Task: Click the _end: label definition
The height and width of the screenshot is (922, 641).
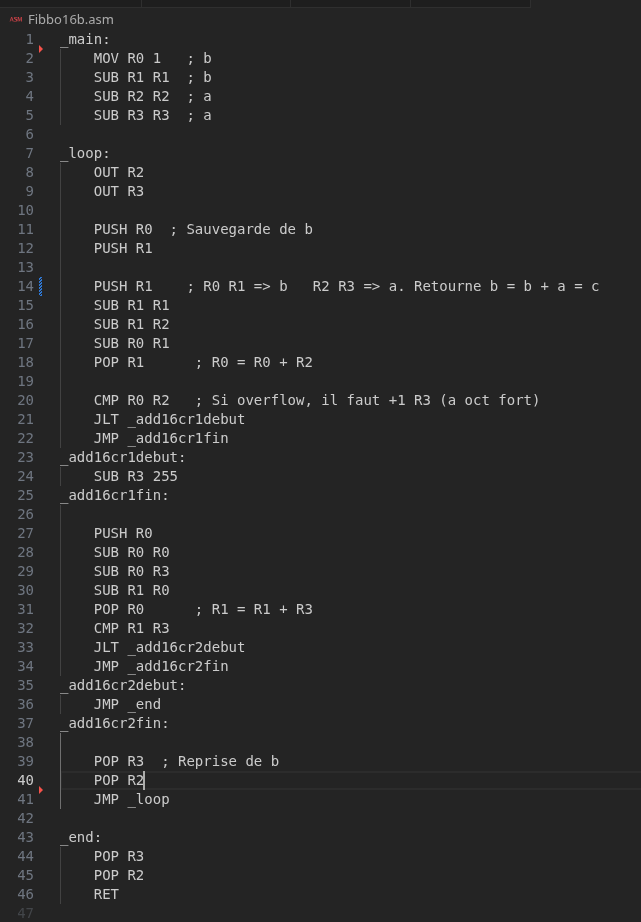Action: (x=81, y=837)
